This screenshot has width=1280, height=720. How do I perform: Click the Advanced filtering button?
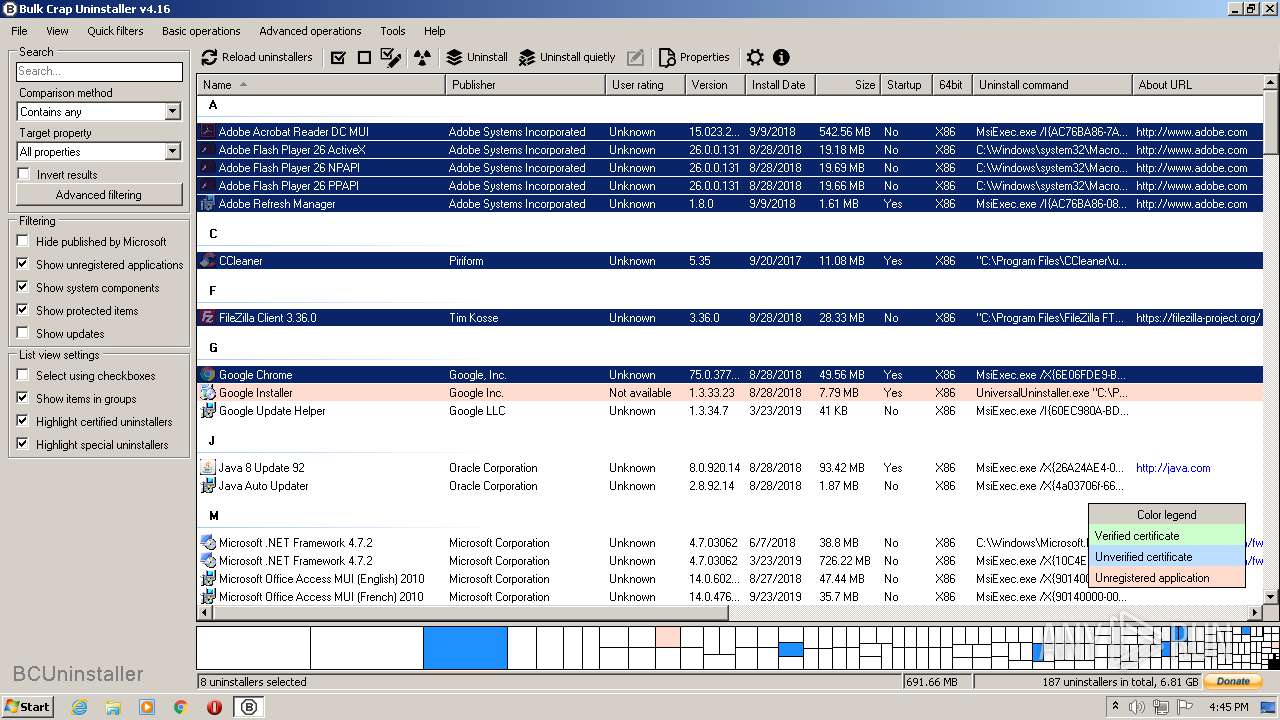(99, 195)
